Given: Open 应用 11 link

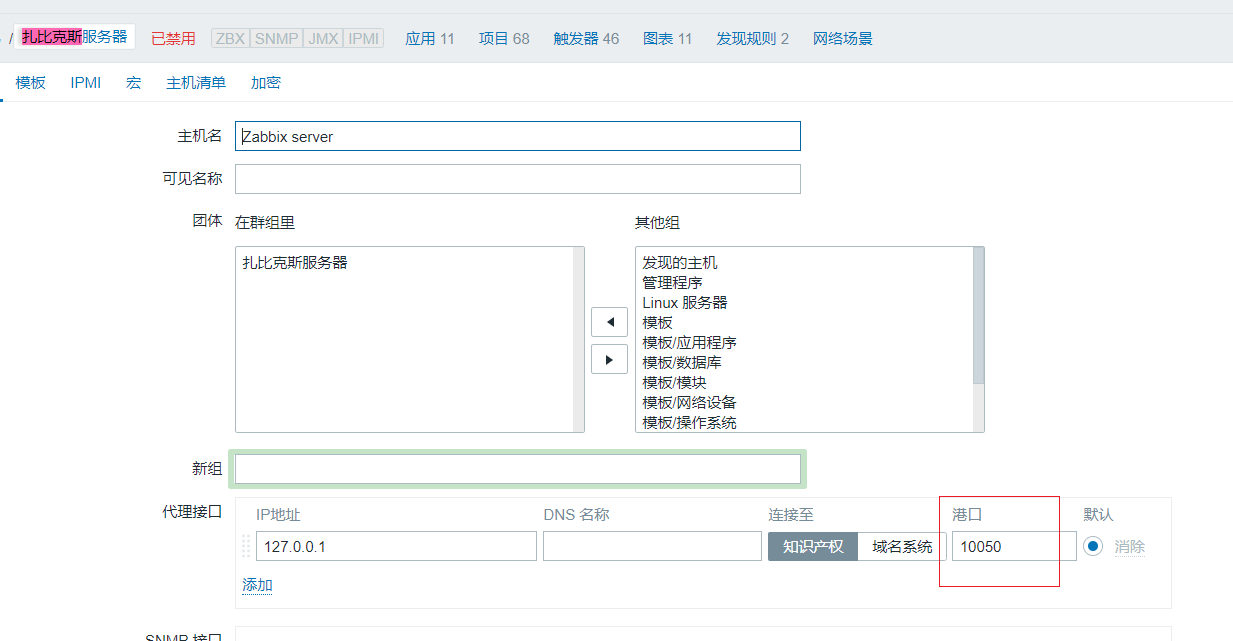Looking at the screenshot, I should coord(430,39).
